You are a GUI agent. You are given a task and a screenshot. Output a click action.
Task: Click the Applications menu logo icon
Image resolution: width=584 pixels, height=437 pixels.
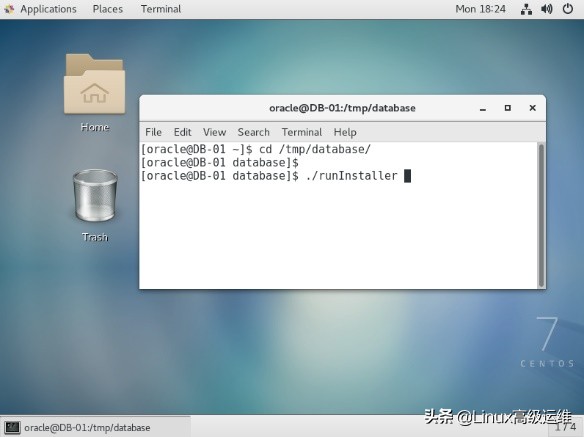point(9,9)
